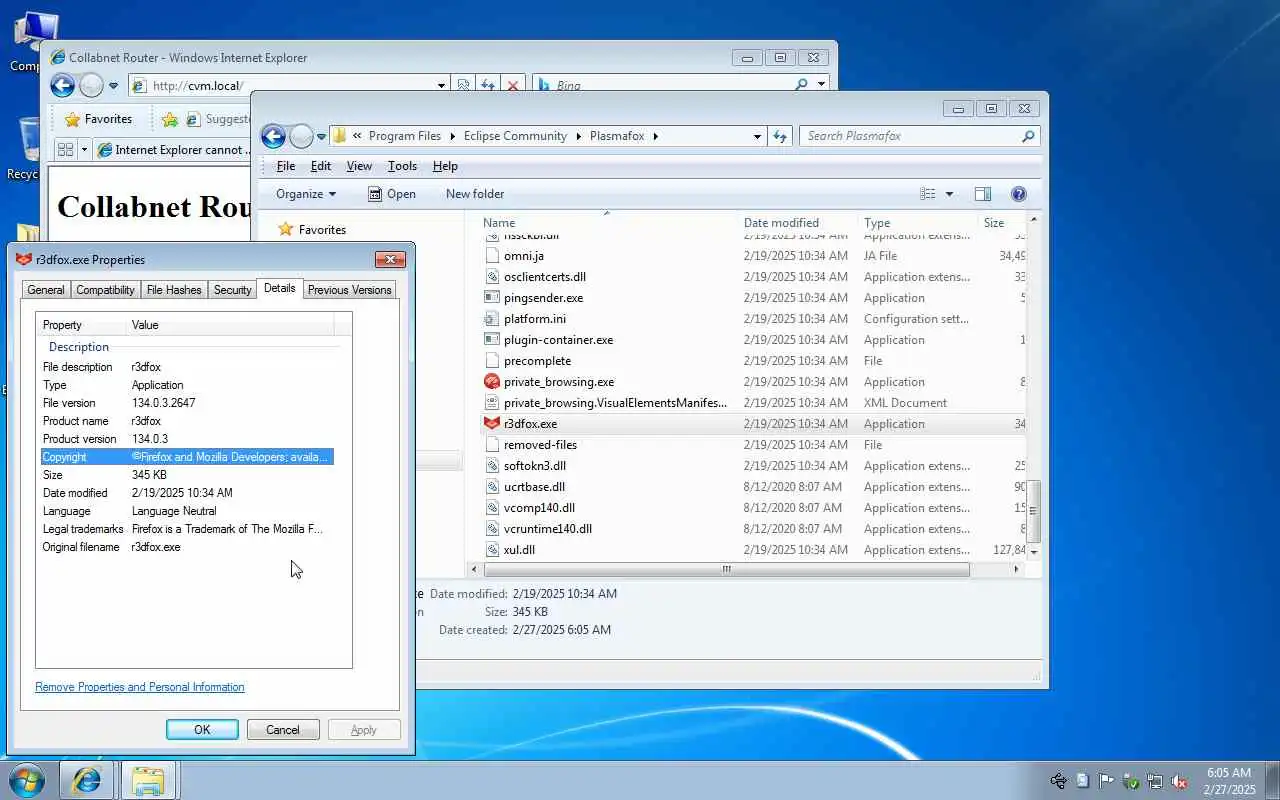Screen dimensions: 1280x800
Task: Click the muted volume tray icon
Action: coord(1179,781)
